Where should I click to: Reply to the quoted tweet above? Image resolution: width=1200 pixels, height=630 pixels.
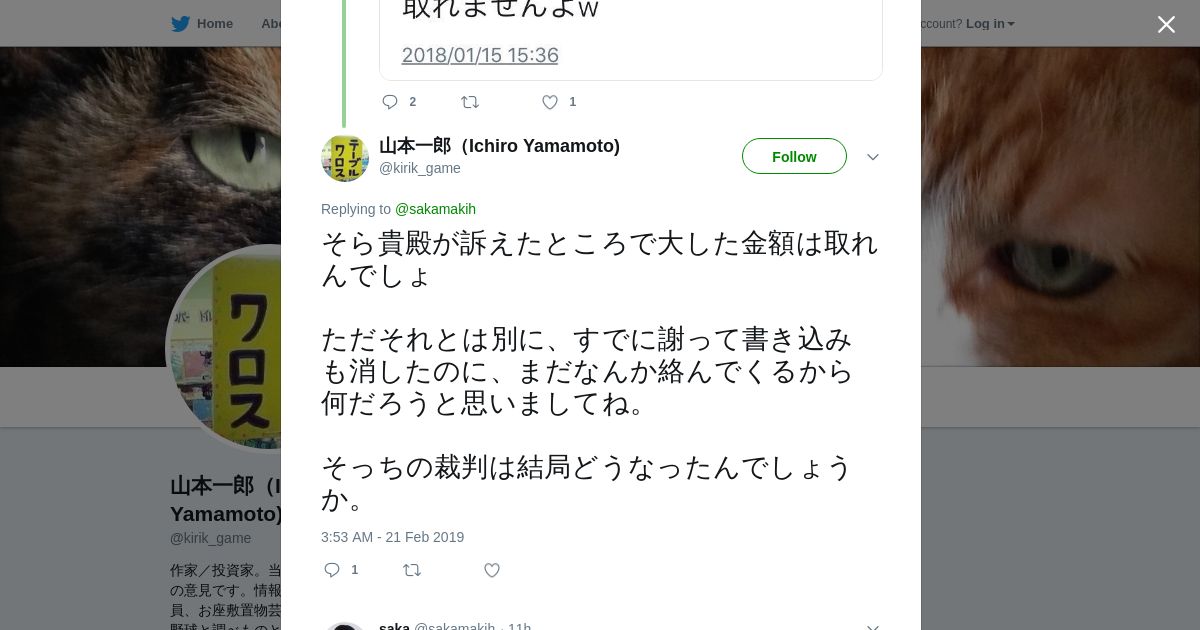click(390, 102)
